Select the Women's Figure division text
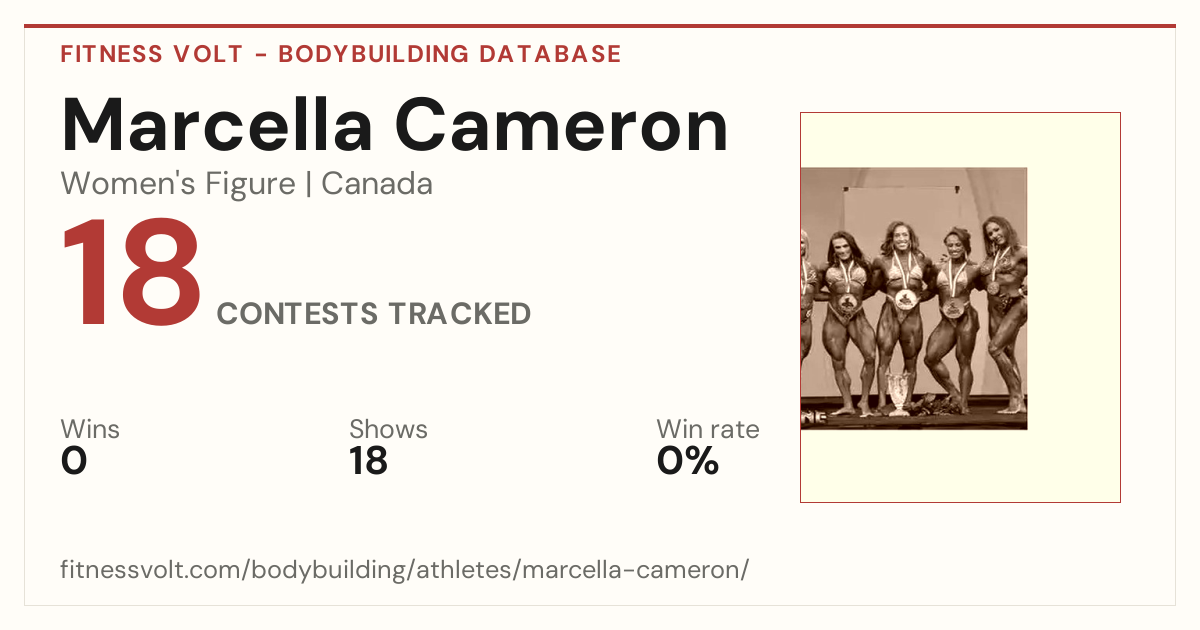 coord(178,184)
